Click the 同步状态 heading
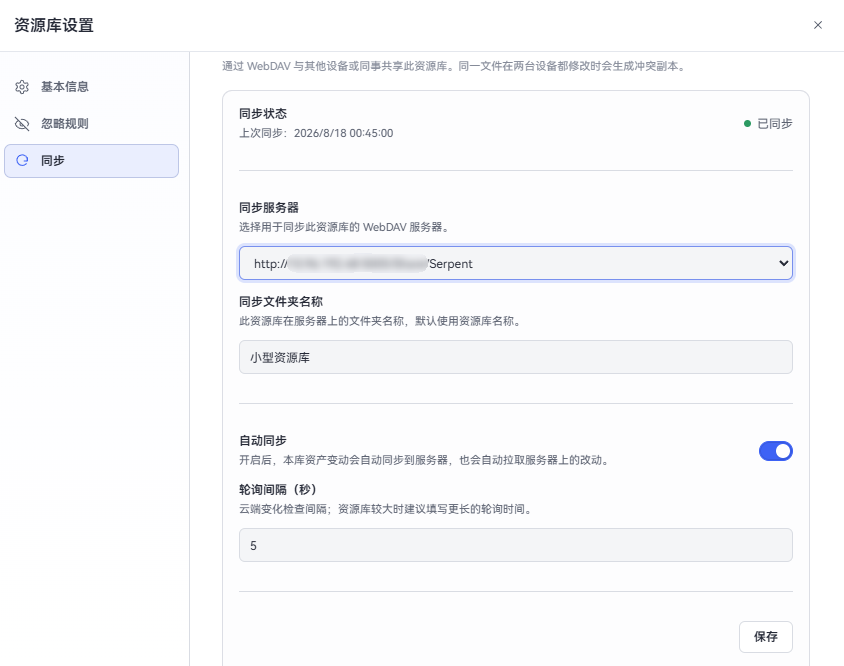This screenshot has width=844, height=666. click(x=263, y=114)
